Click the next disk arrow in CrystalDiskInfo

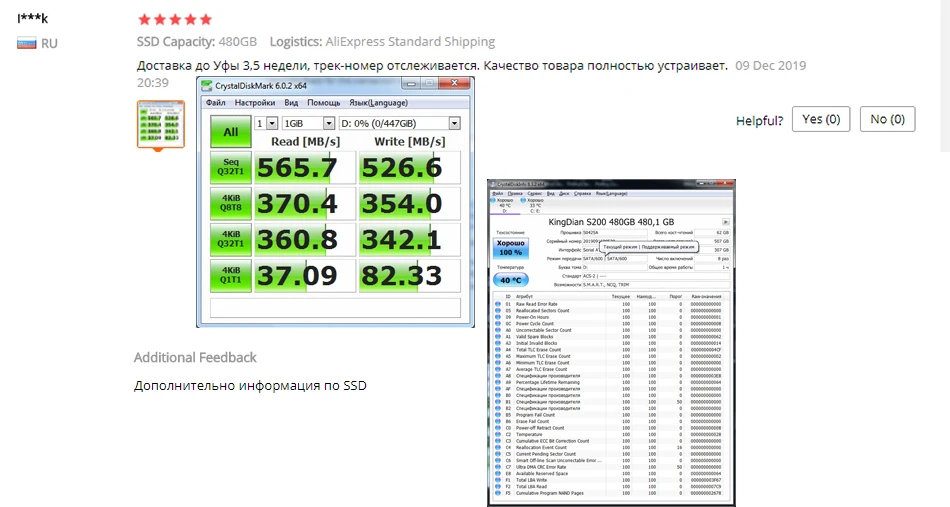[725, 222]
